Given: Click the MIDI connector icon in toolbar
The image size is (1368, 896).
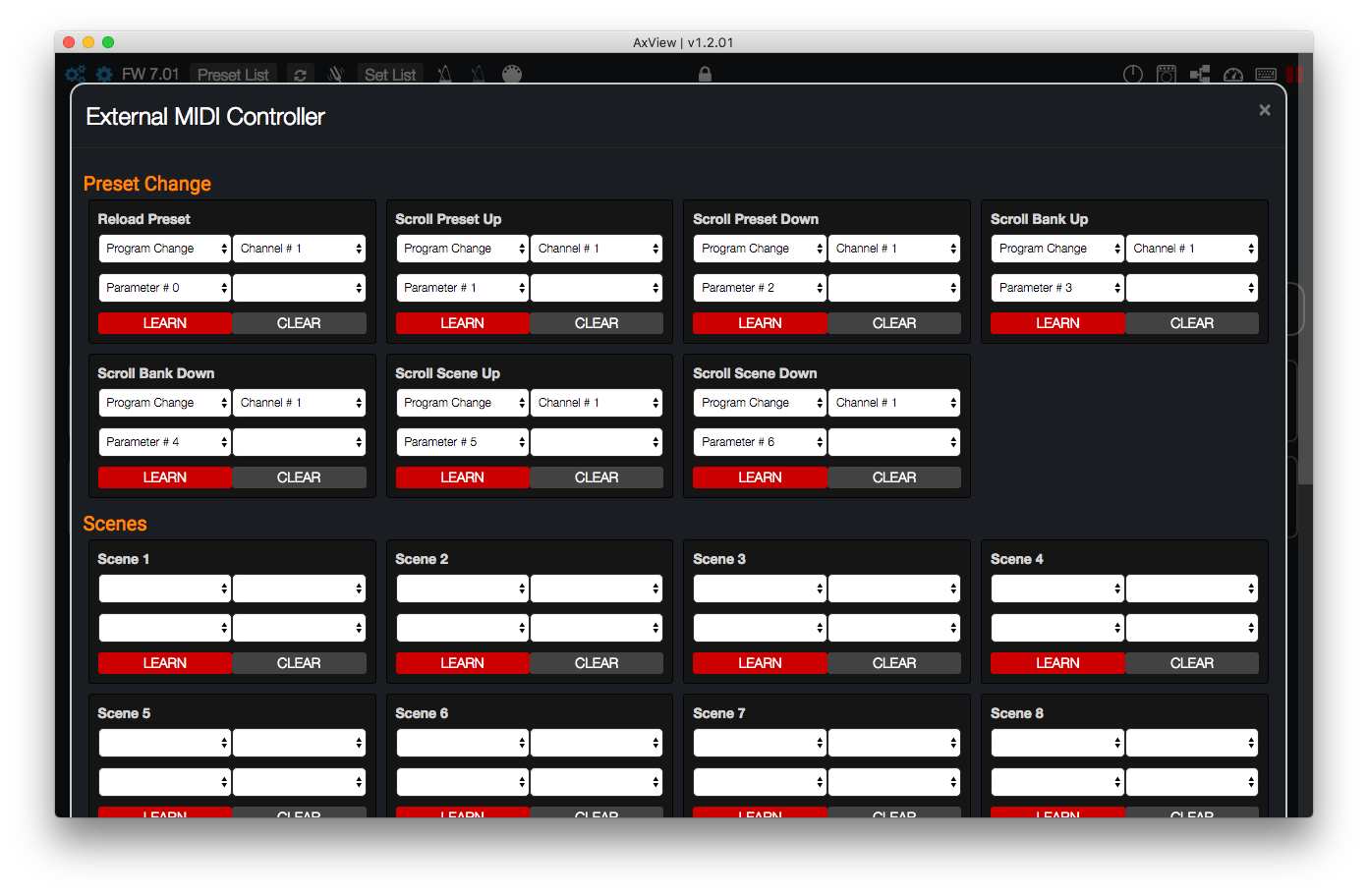Looking at the screenshot, I should pos(511,74).
